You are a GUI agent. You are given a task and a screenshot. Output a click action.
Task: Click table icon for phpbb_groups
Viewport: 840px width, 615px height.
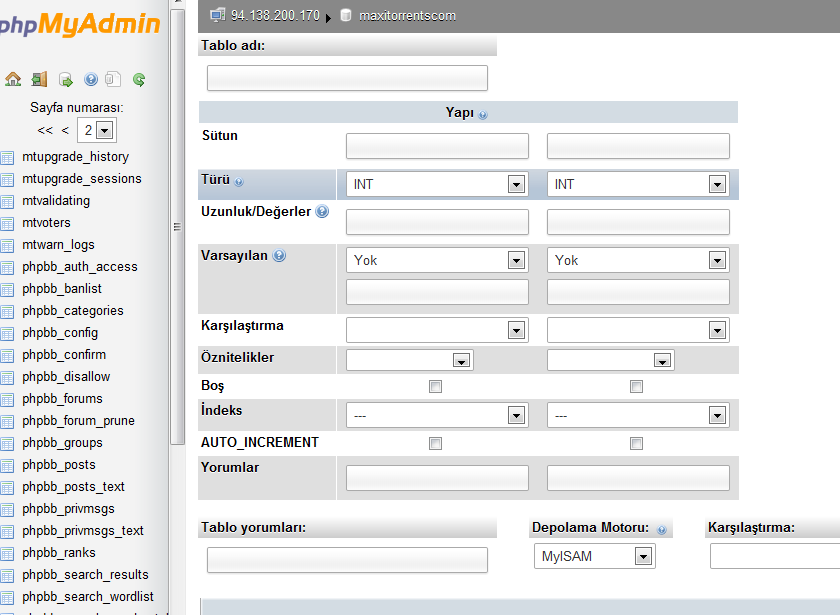pyautogui.click(x=7, y=444)
